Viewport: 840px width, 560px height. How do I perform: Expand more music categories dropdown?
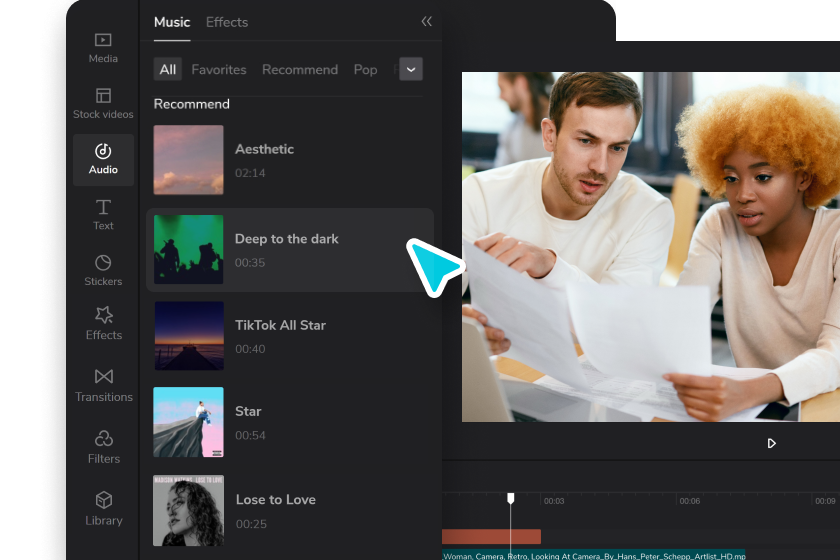411,69
